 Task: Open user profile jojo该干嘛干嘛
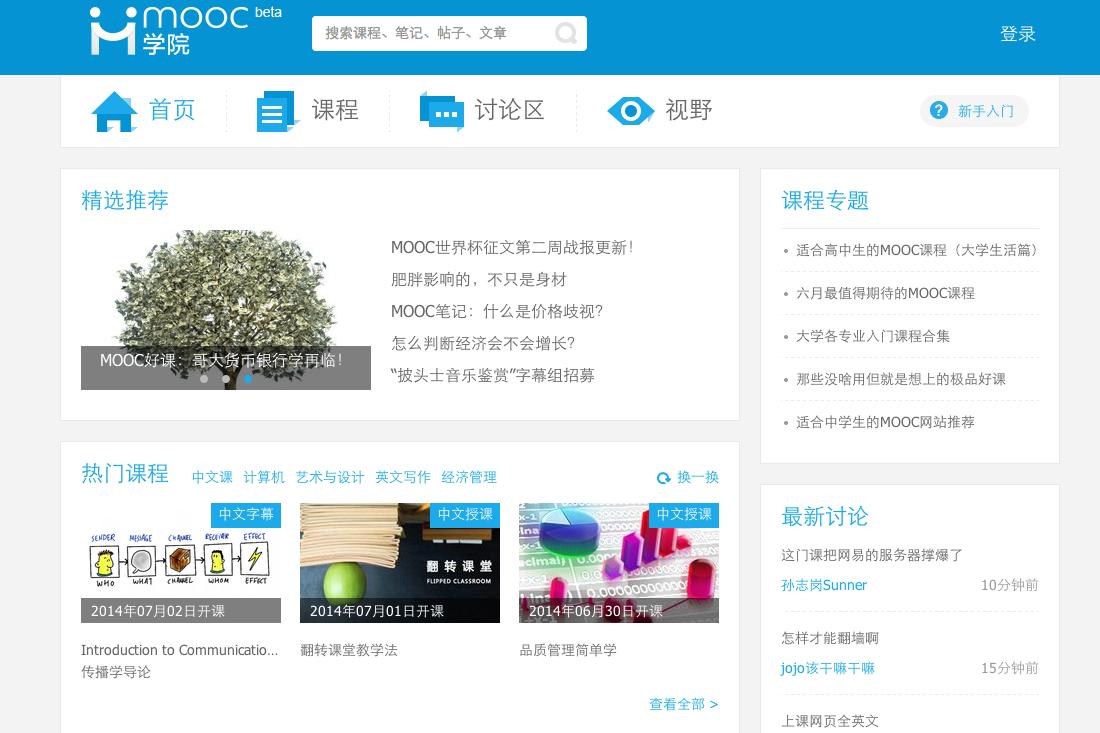[x=828, y=668]
